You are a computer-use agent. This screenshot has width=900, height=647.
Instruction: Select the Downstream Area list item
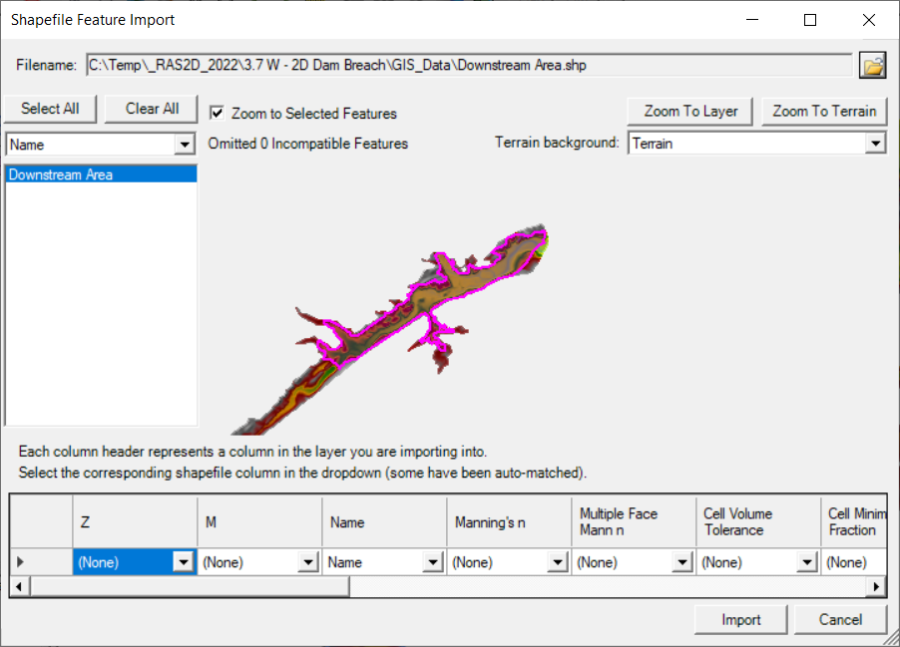pos(101,174)
